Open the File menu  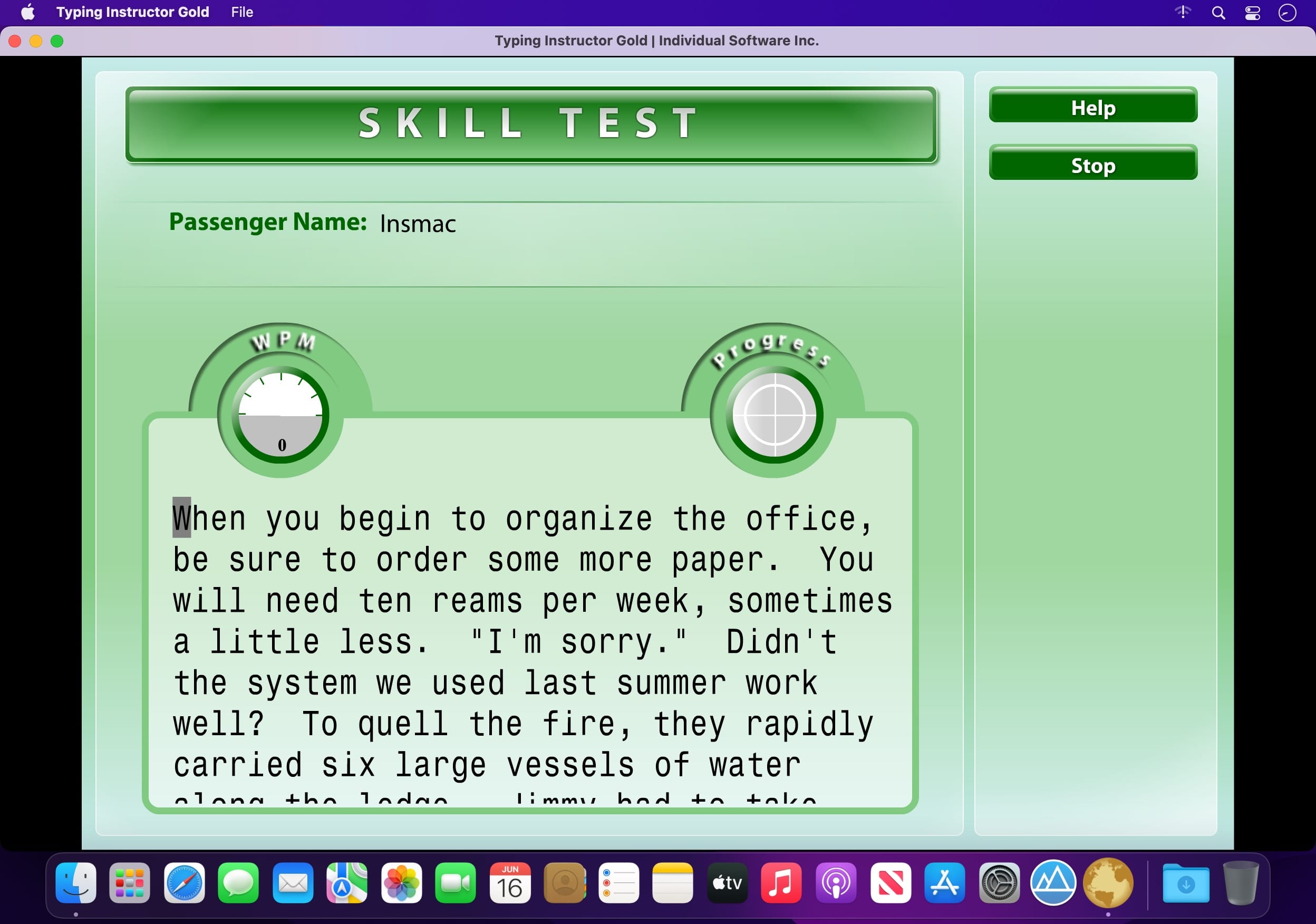[242, 12]
